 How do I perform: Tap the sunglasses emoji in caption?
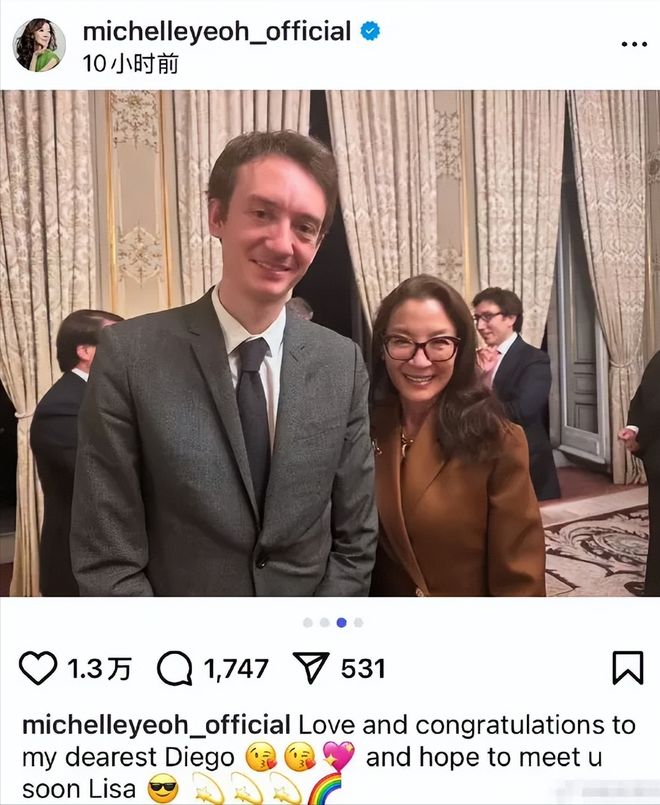pyautogui.click(x=163, y=790)
